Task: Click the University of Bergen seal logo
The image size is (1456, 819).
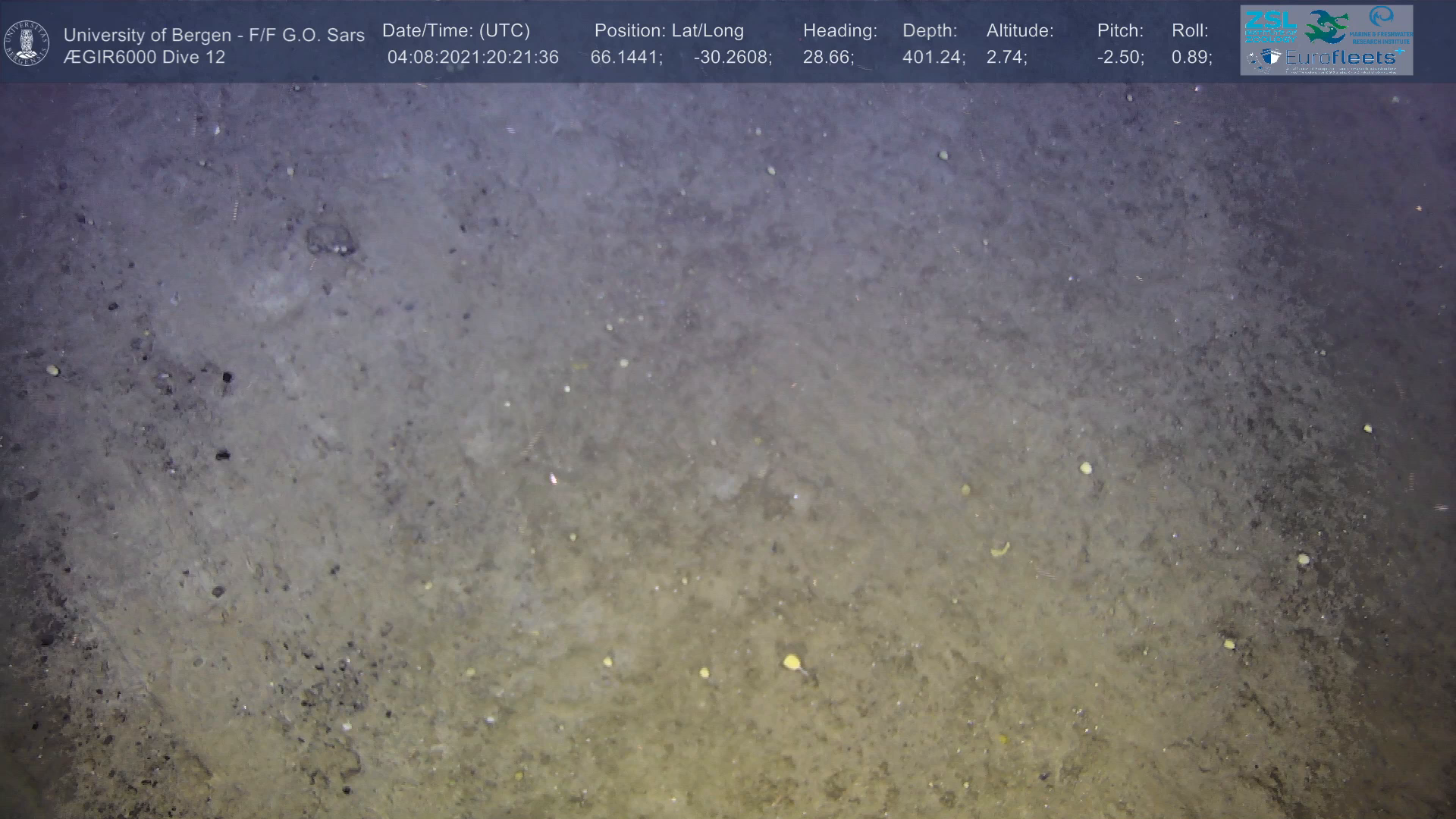Action: point(27,42)
